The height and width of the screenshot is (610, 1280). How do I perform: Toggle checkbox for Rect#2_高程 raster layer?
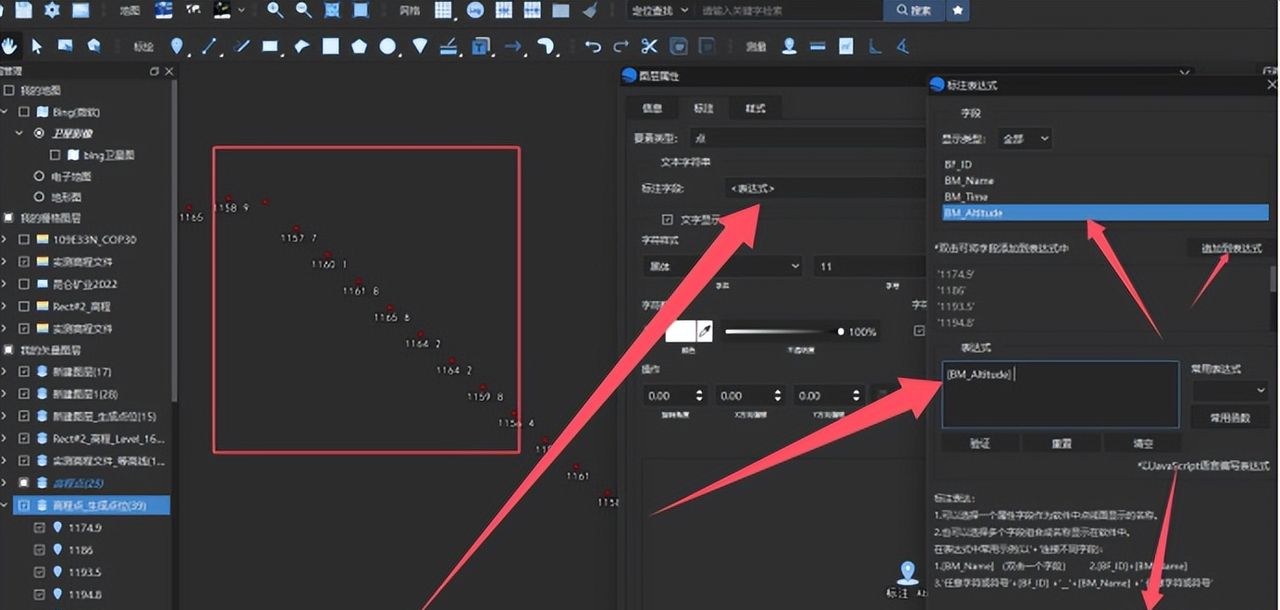coord(25,306)
